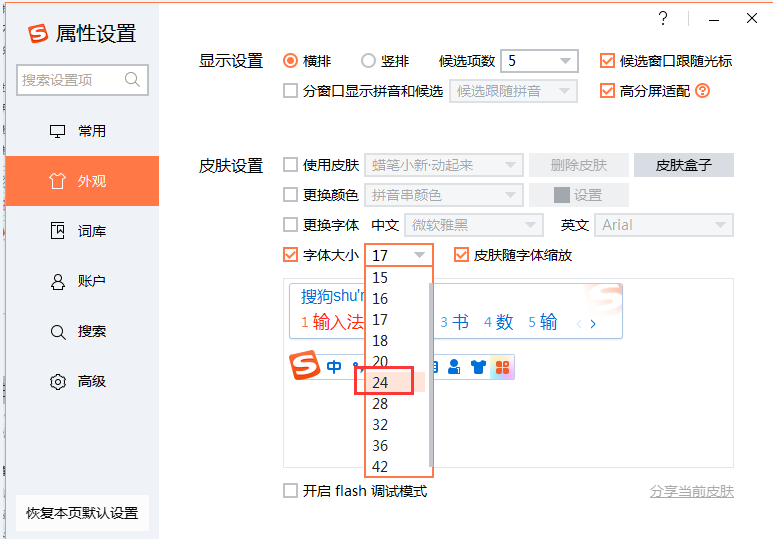The image size is (773, 539).
Task: Choose font size 28 from the list
Action: tap(397, 404)
